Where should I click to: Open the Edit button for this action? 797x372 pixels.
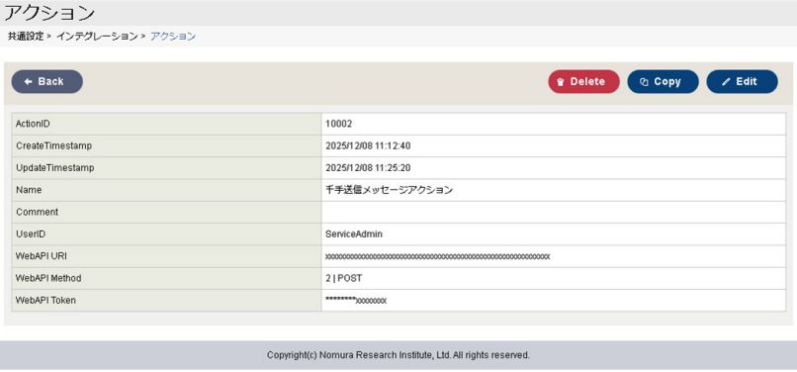(742, 82)
